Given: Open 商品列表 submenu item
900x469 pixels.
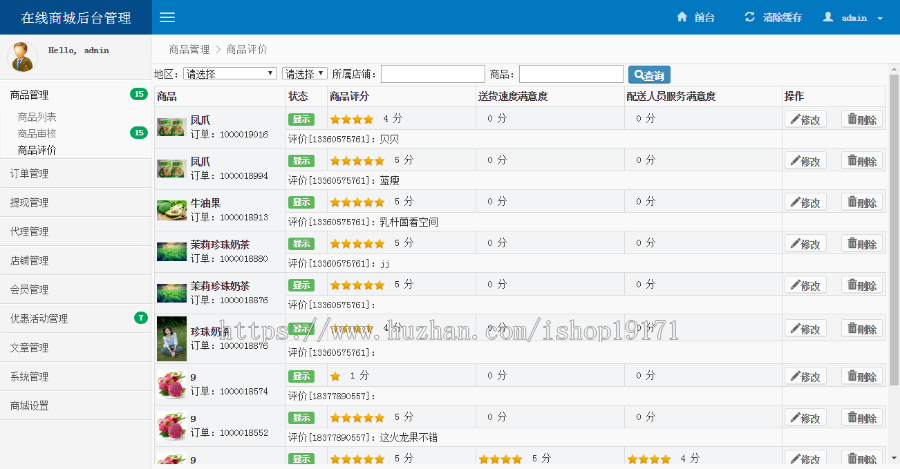Looking at the screenshot, I should pyautogui.click(x=37, y=117).
